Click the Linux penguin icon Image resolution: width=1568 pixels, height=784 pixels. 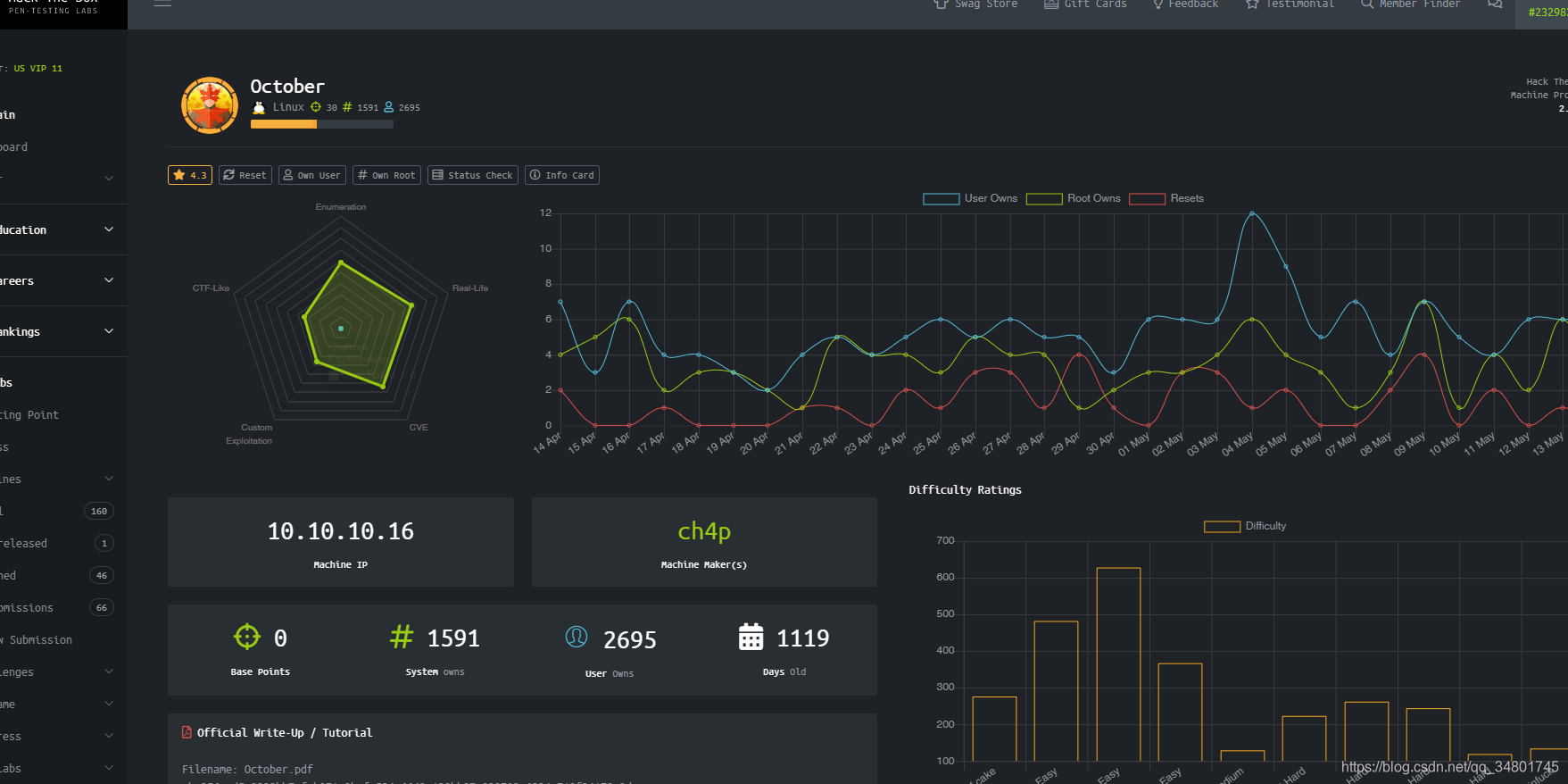pos(259,107)
